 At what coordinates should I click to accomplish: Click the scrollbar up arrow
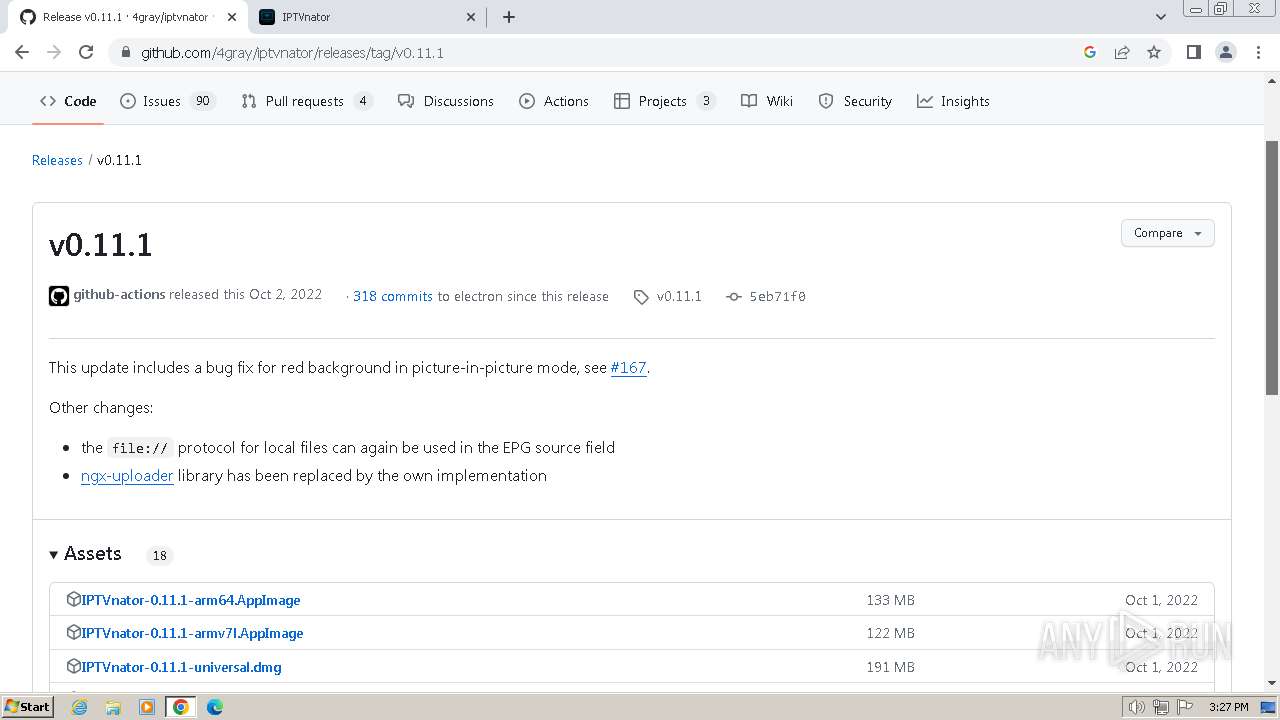click(x=1272, y=79)
